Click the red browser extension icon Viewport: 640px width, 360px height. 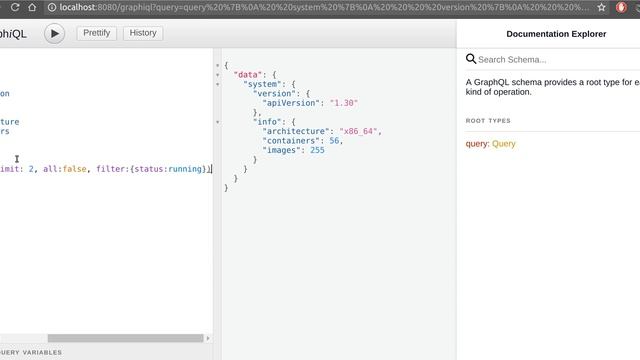point(621,7)
